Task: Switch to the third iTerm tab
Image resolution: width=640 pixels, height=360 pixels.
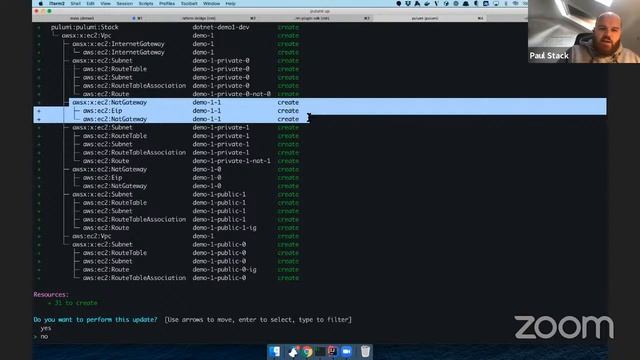Action: point(315,18)
